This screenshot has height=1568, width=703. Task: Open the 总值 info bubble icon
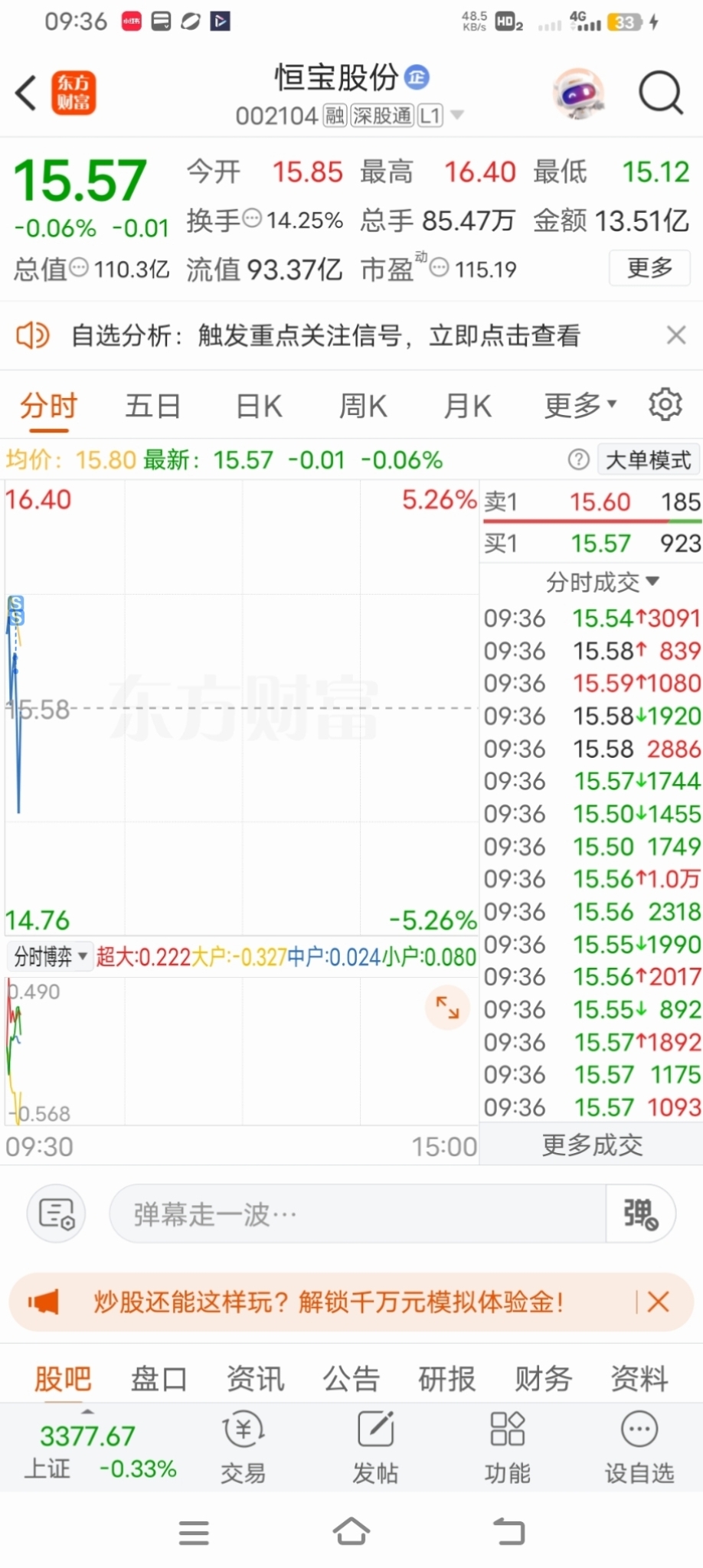[79, 268]
